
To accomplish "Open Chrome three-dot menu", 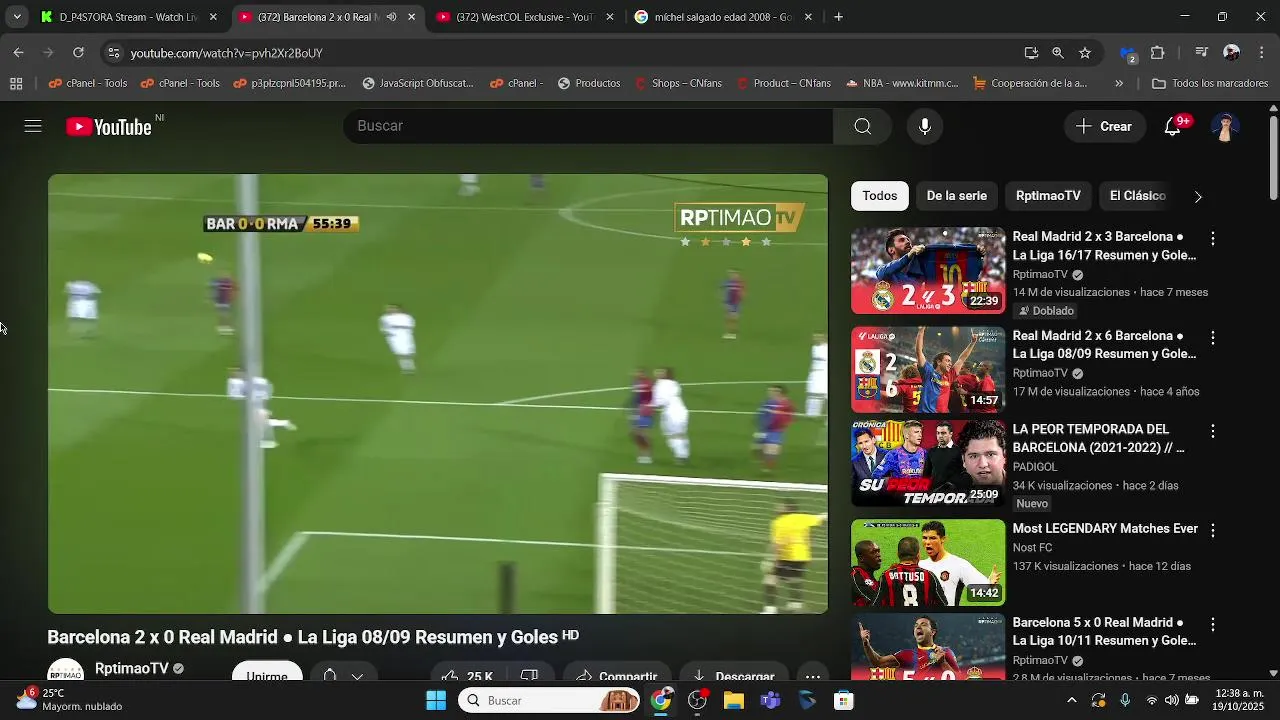I will coord(1261,53).
